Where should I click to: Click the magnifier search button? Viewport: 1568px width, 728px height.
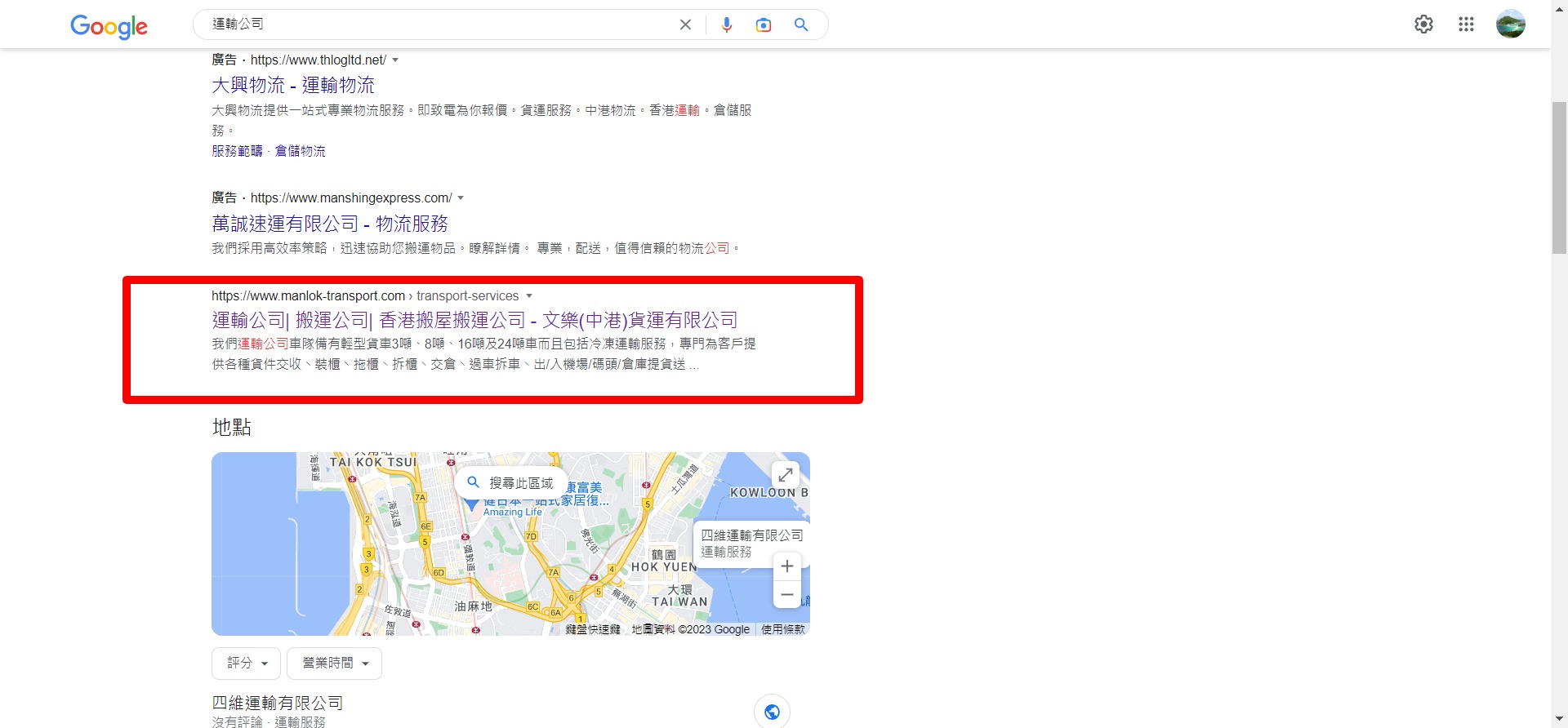coord(801,24)
